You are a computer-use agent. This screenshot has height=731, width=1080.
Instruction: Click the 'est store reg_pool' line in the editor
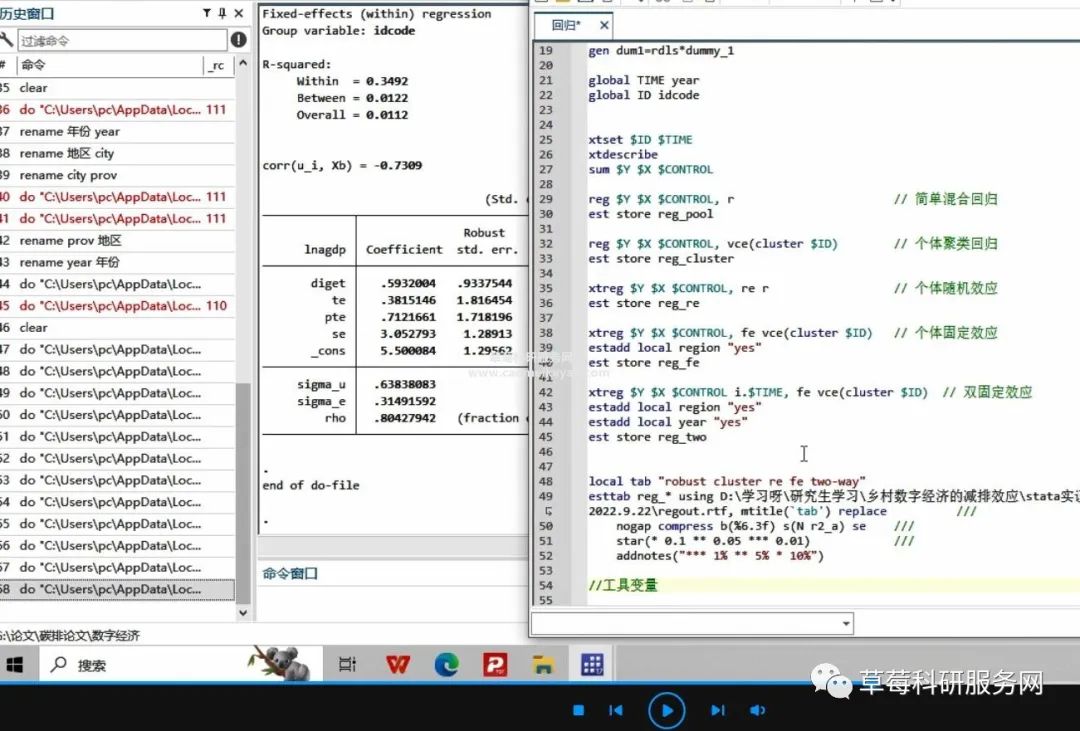coord(650,214)
